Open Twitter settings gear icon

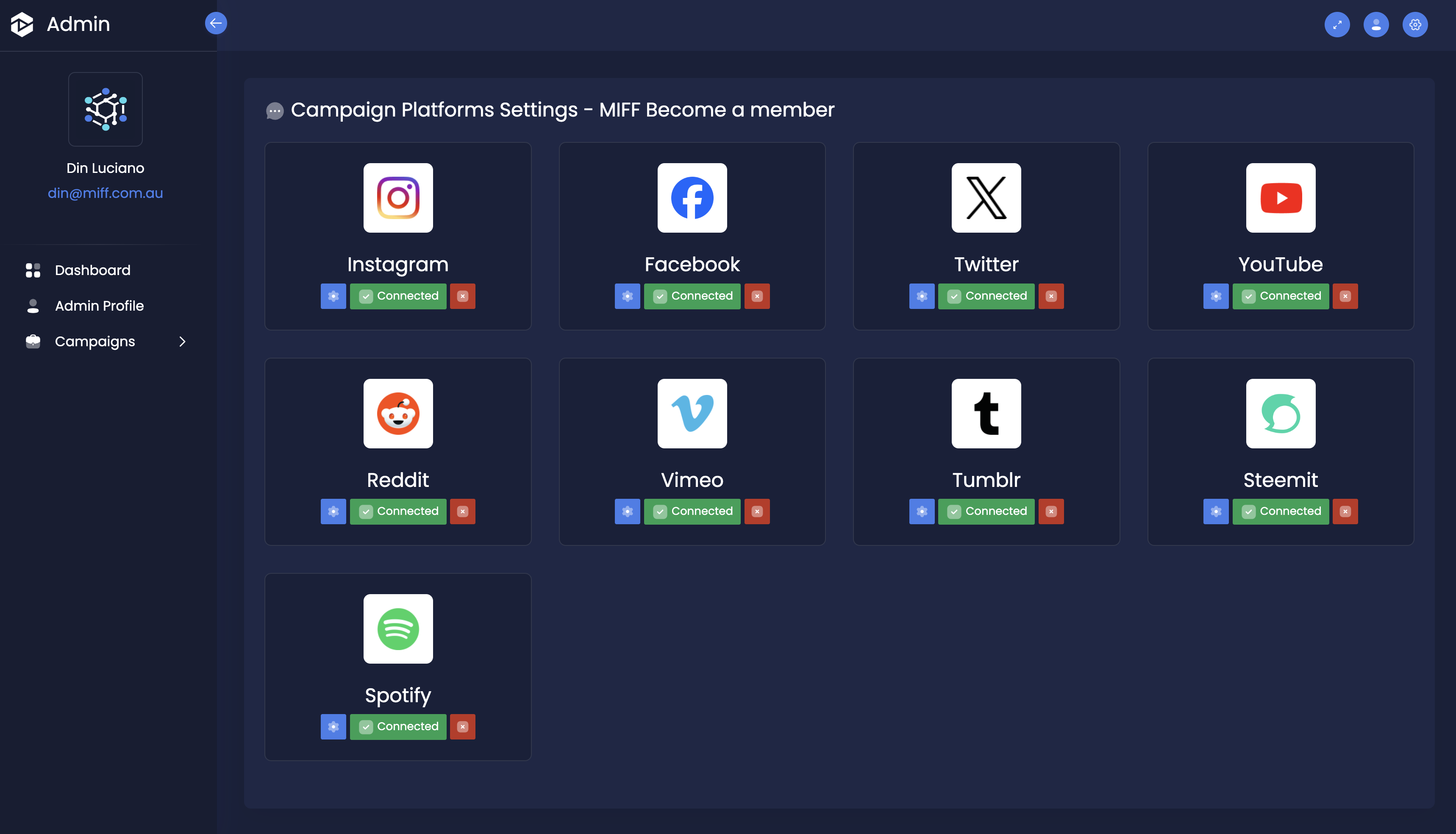click(x=922, y=296)
